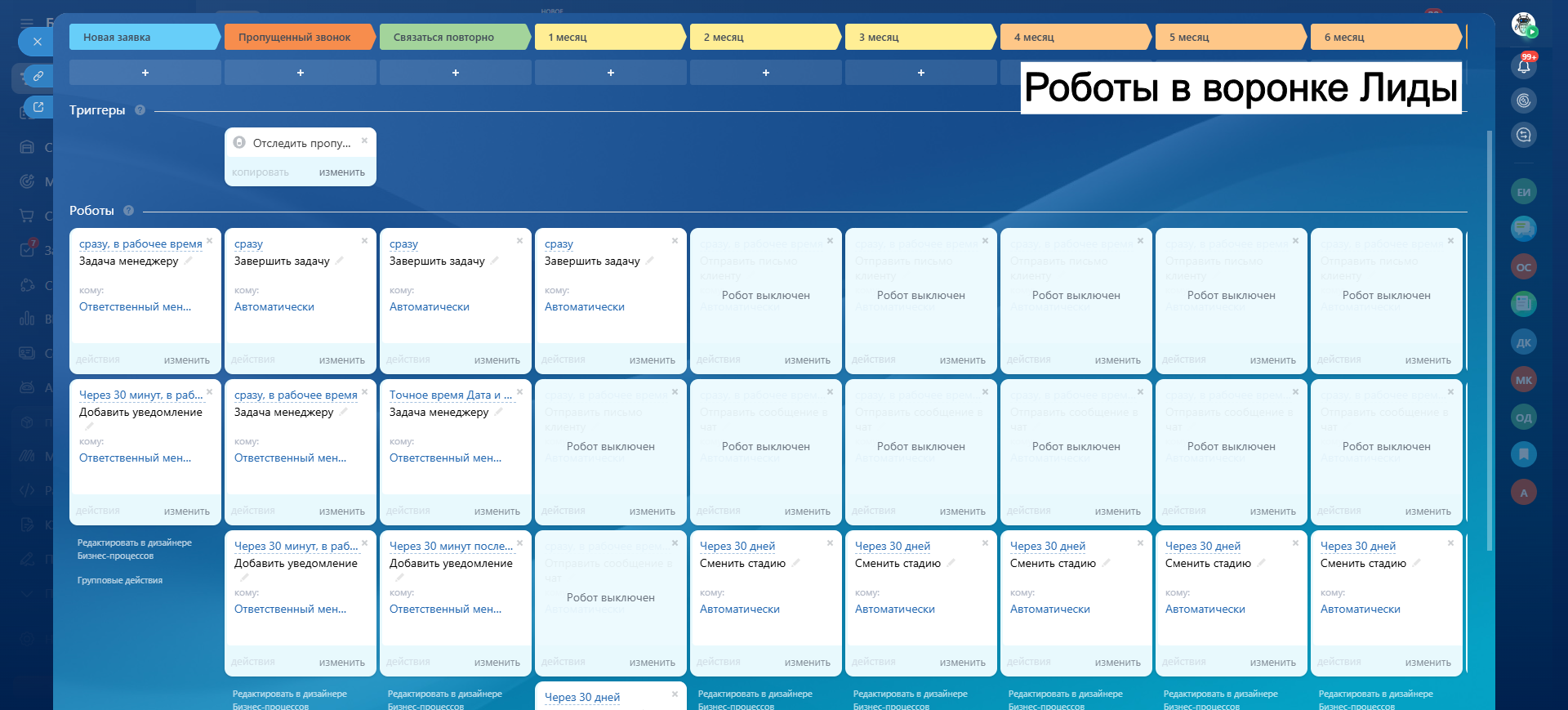Open the blue chat bubbles avatar

coord(1524,229)
